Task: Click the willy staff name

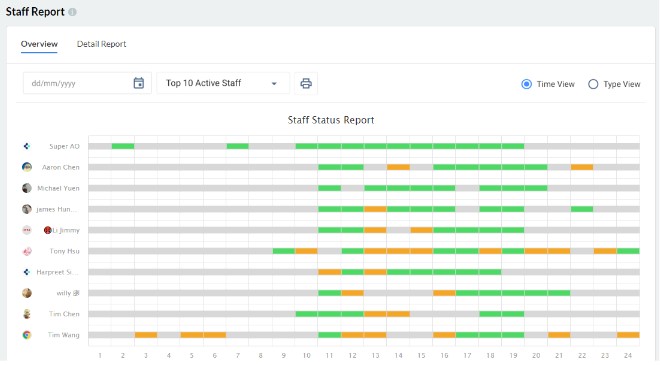Action: coord(68,293)
